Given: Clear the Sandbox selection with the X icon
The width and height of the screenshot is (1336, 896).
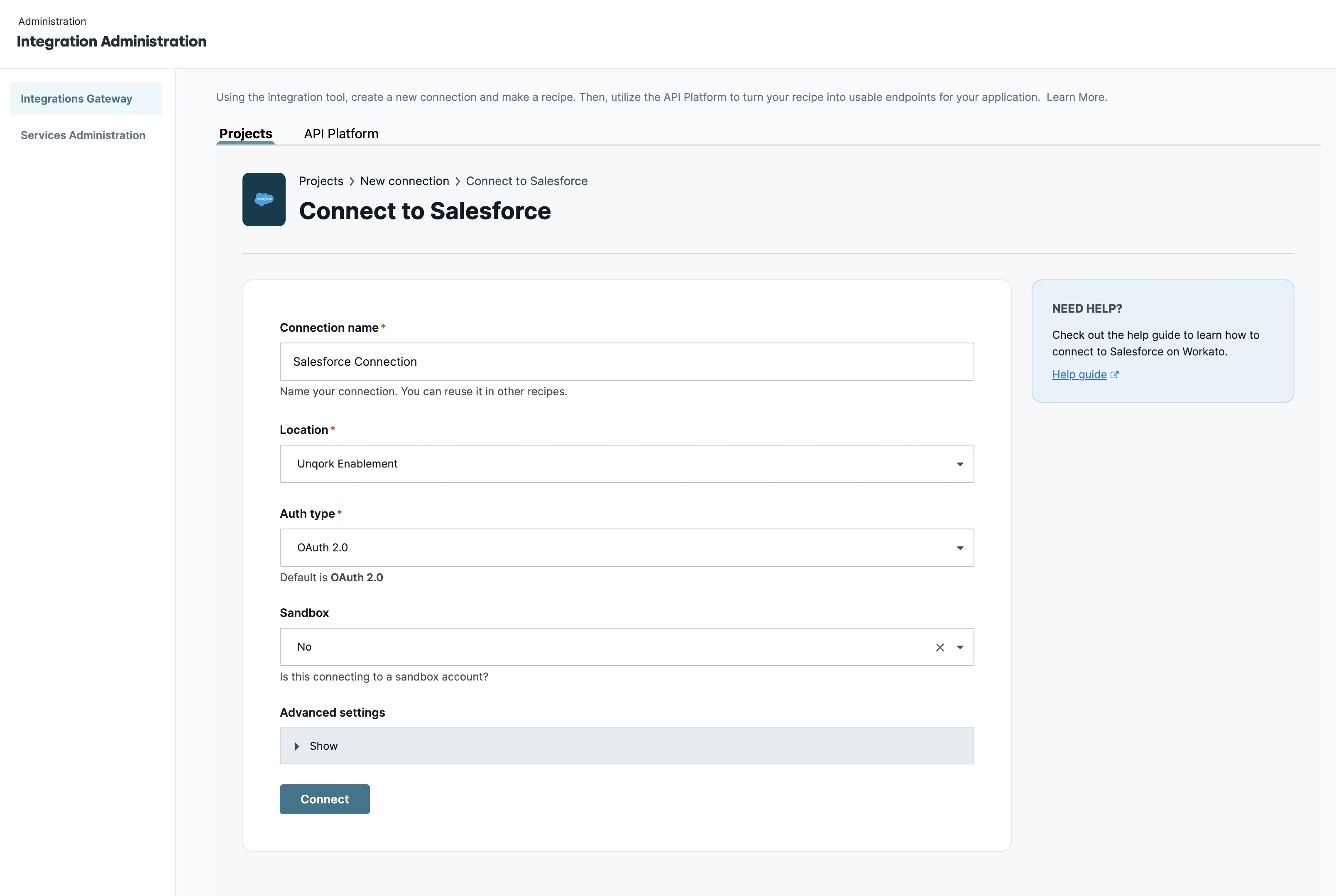Looking at the screenshot, I should pos(940,647).
